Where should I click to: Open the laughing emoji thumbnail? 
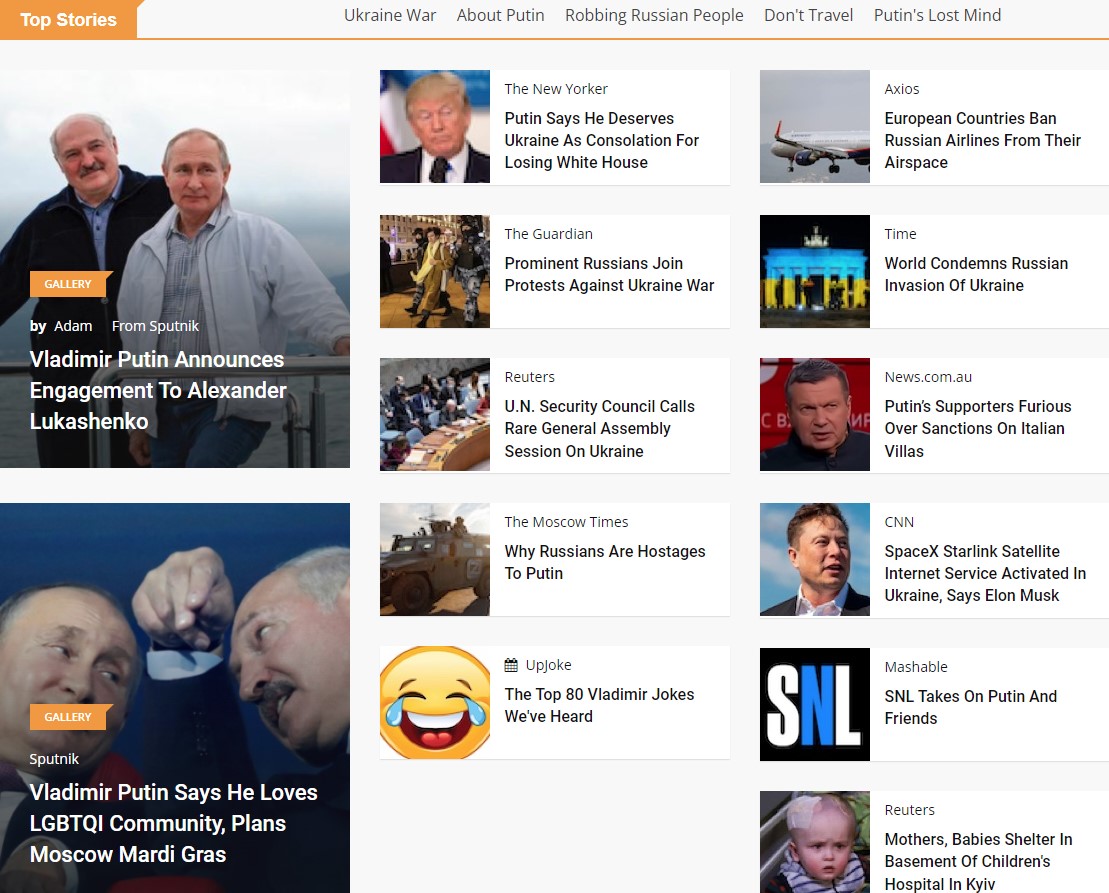pos(435,702)
